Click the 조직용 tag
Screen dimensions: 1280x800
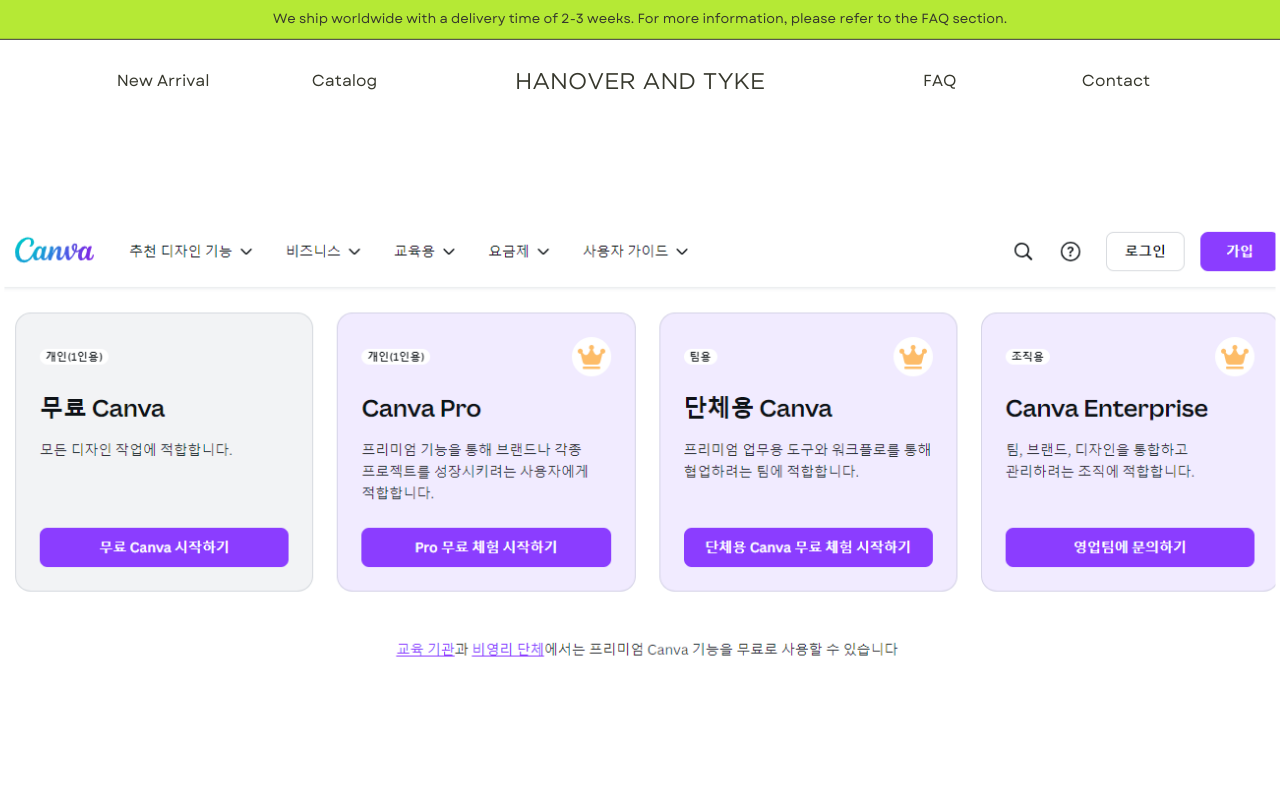pos(1027,356)
